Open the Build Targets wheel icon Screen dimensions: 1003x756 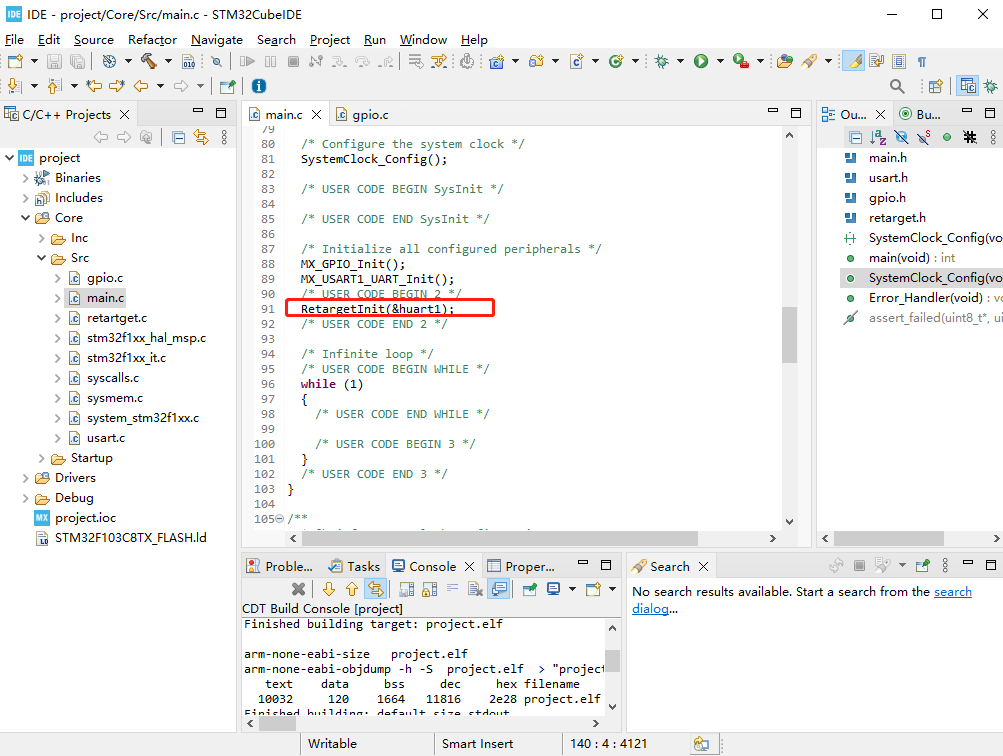pos(109,61)
